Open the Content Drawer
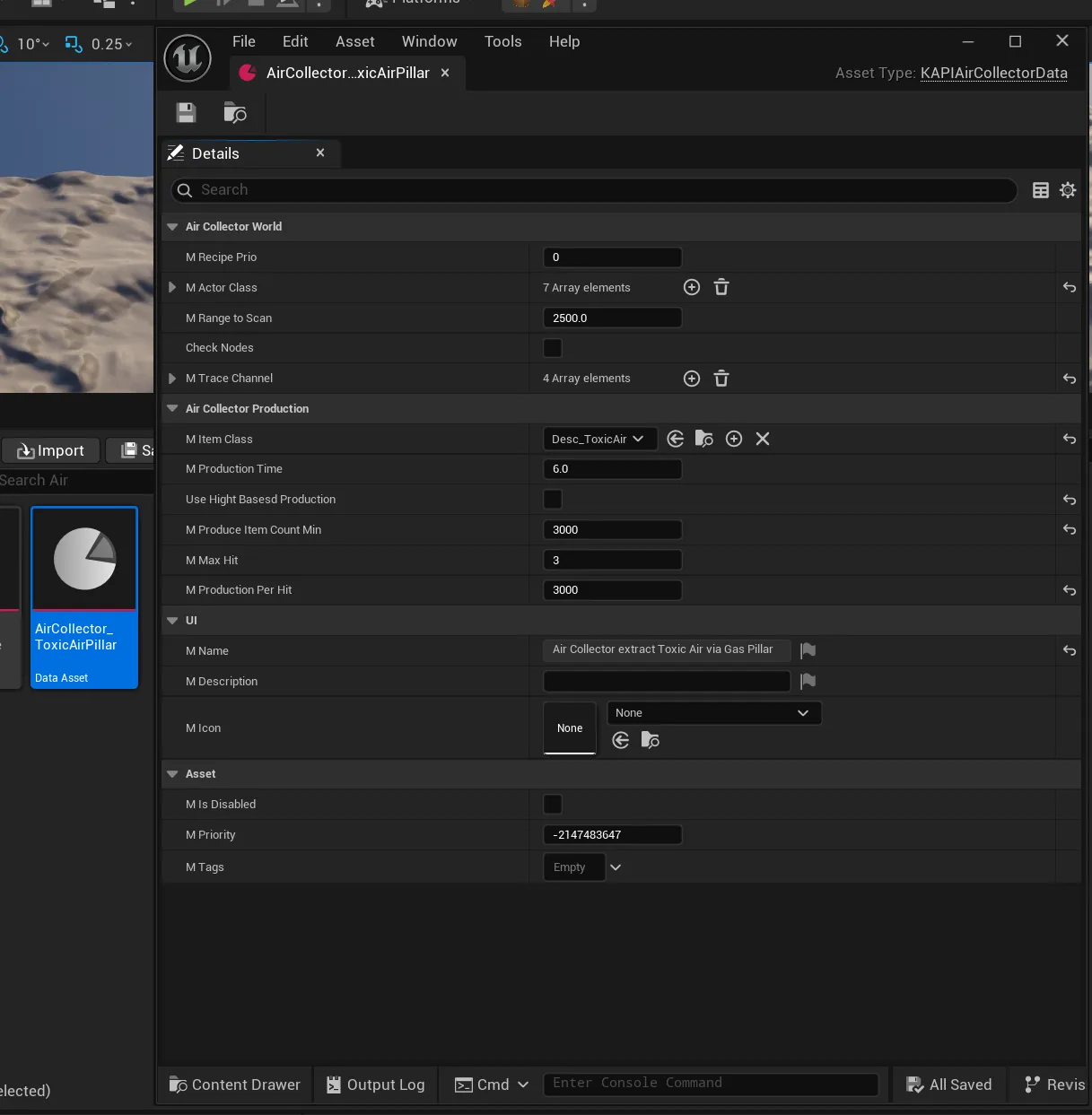Image resolution: width=1092 pixels, height=1115 pixels. tap(235, 1085)
